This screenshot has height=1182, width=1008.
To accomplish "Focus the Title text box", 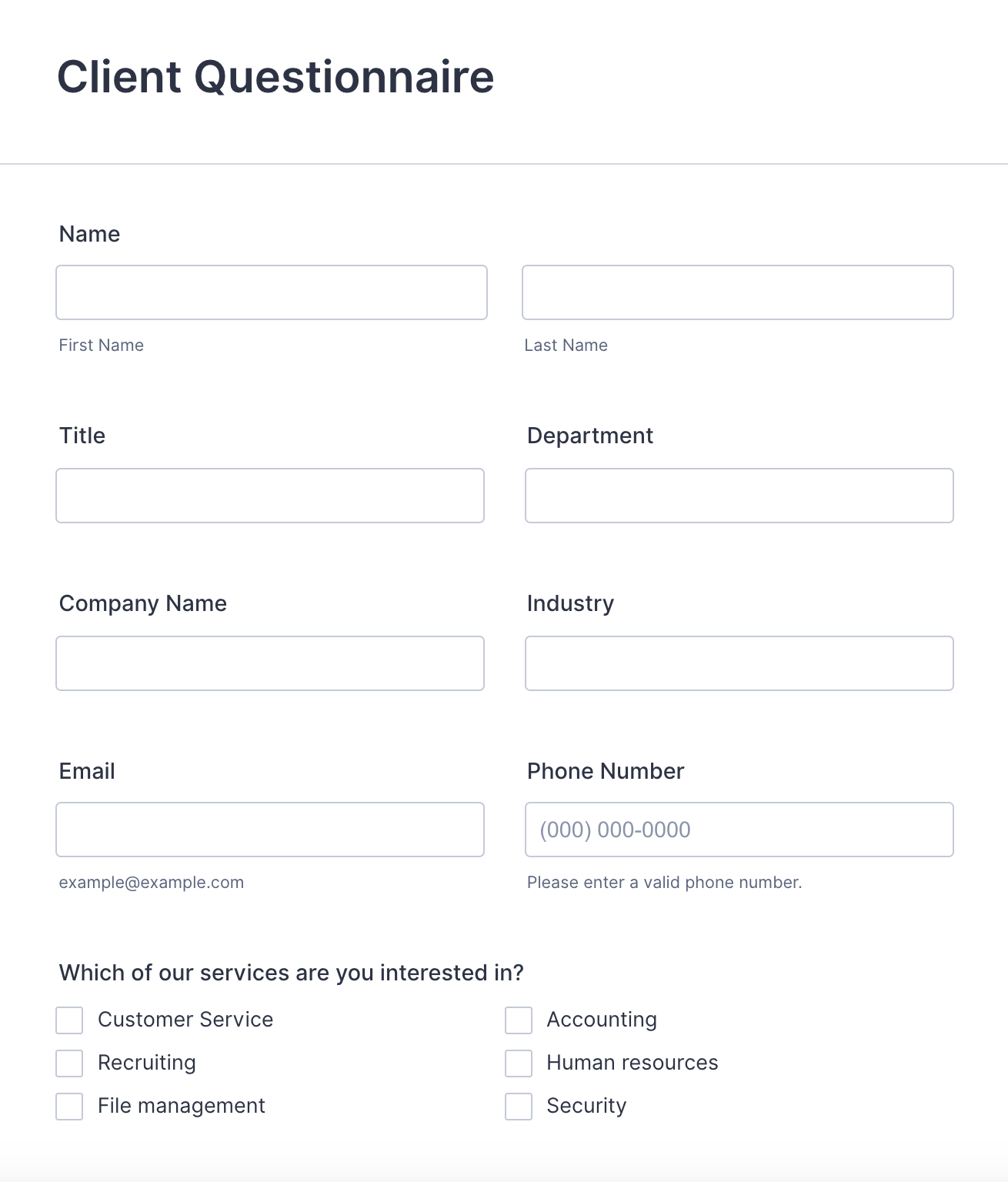I will [x=269, y=496].
